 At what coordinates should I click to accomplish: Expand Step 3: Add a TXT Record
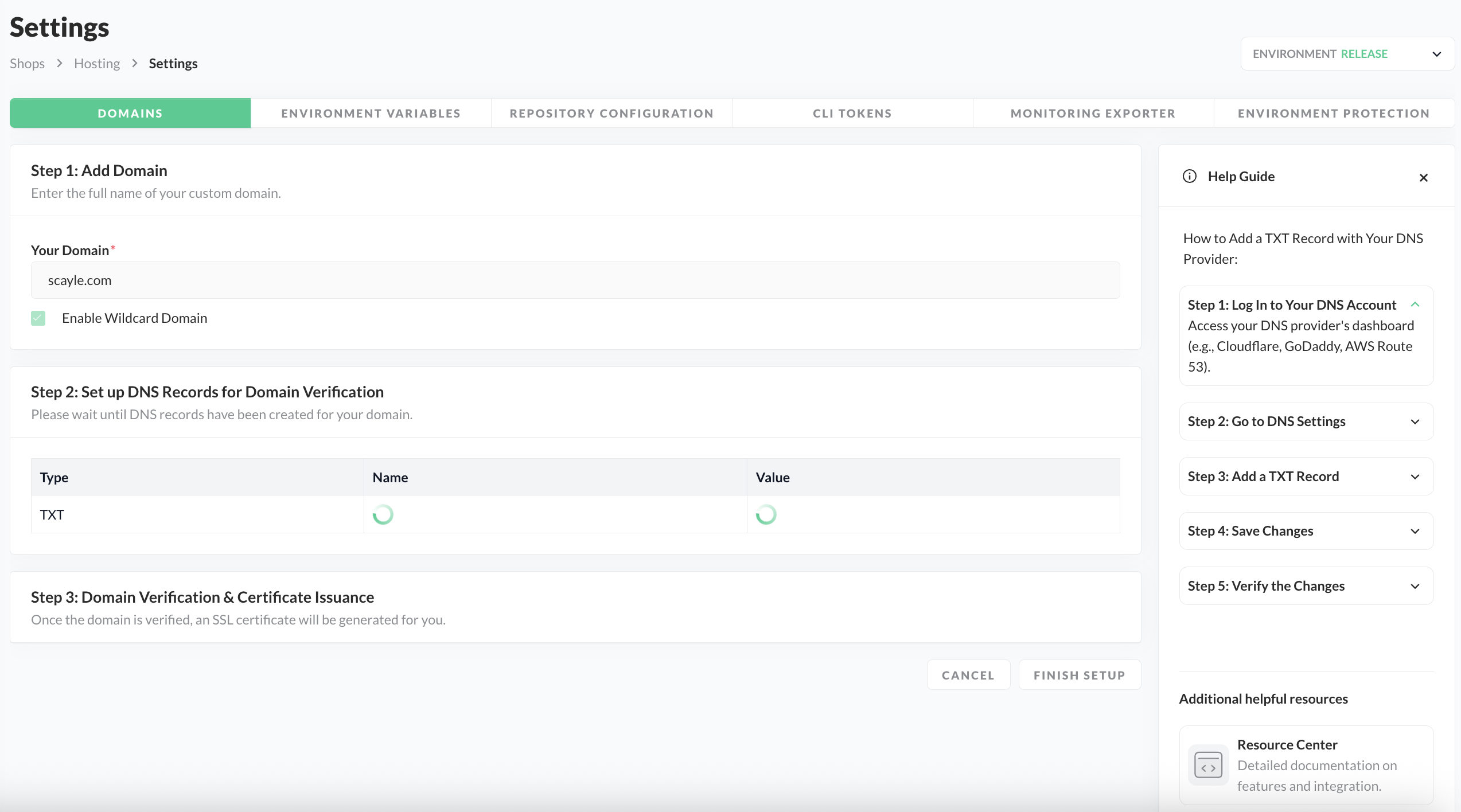[x=1415, y=477]
